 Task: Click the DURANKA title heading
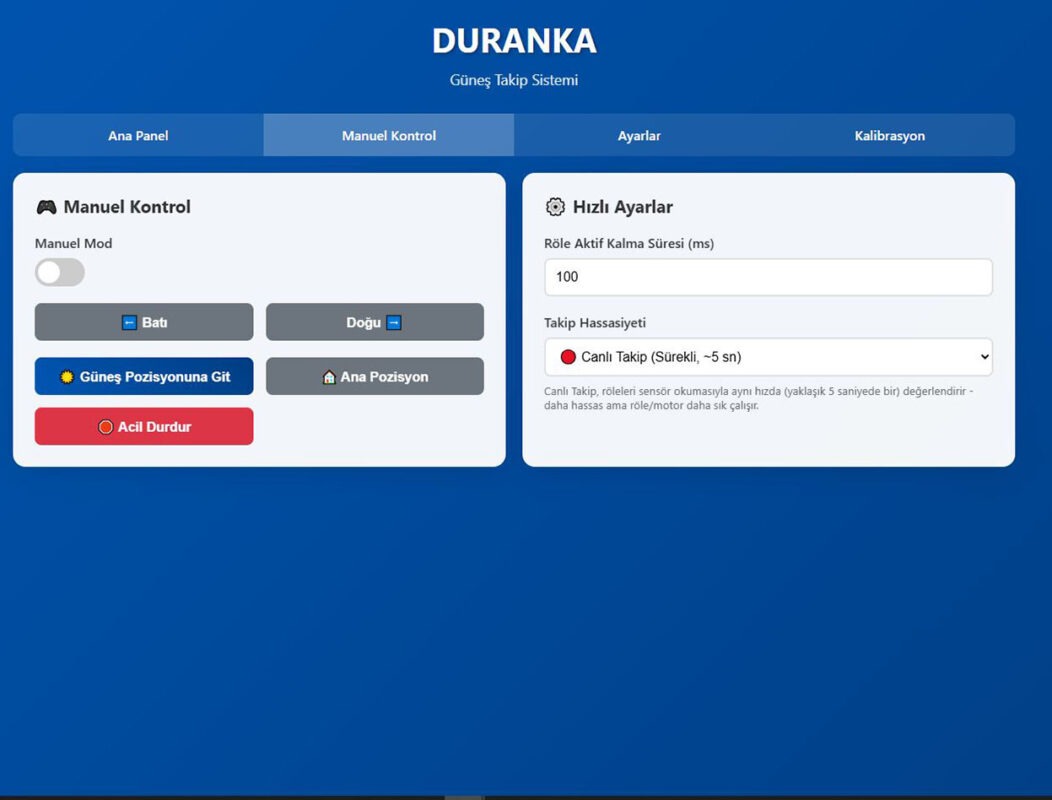click(x=514, y=41)
